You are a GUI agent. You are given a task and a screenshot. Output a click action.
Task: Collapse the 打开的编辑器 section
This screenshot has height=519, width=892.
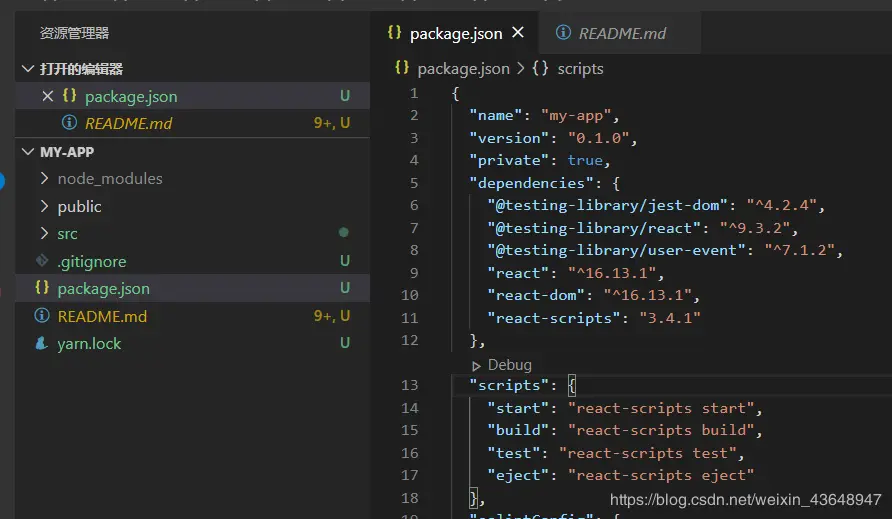(27, 69)
